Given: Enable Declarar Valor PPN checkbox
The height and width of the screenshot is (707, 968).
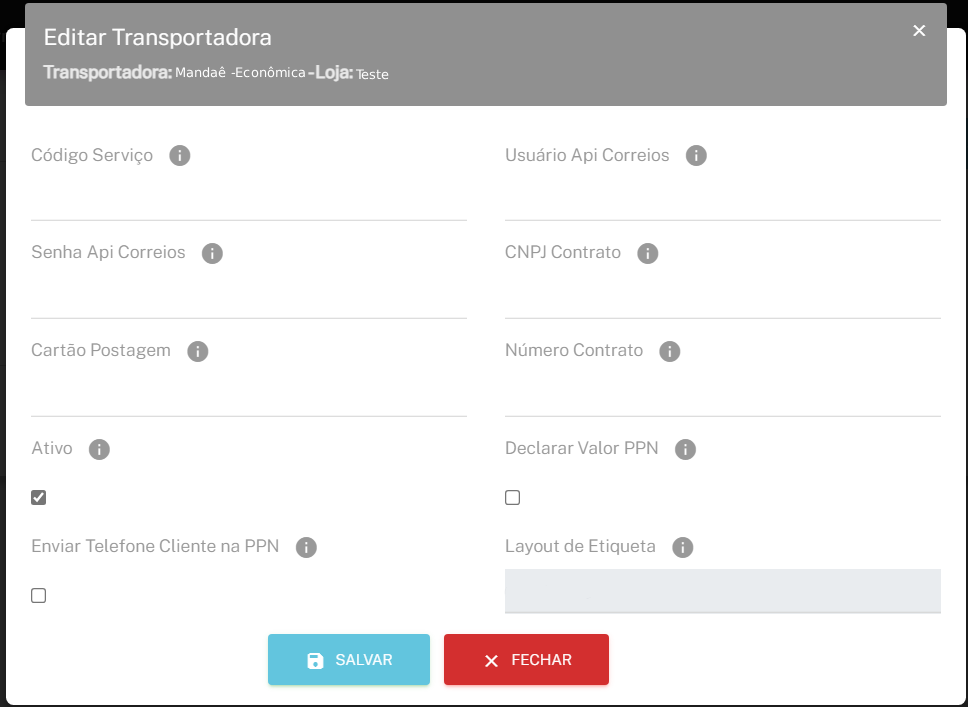Looking at the screenshot, I should [513, 498].
